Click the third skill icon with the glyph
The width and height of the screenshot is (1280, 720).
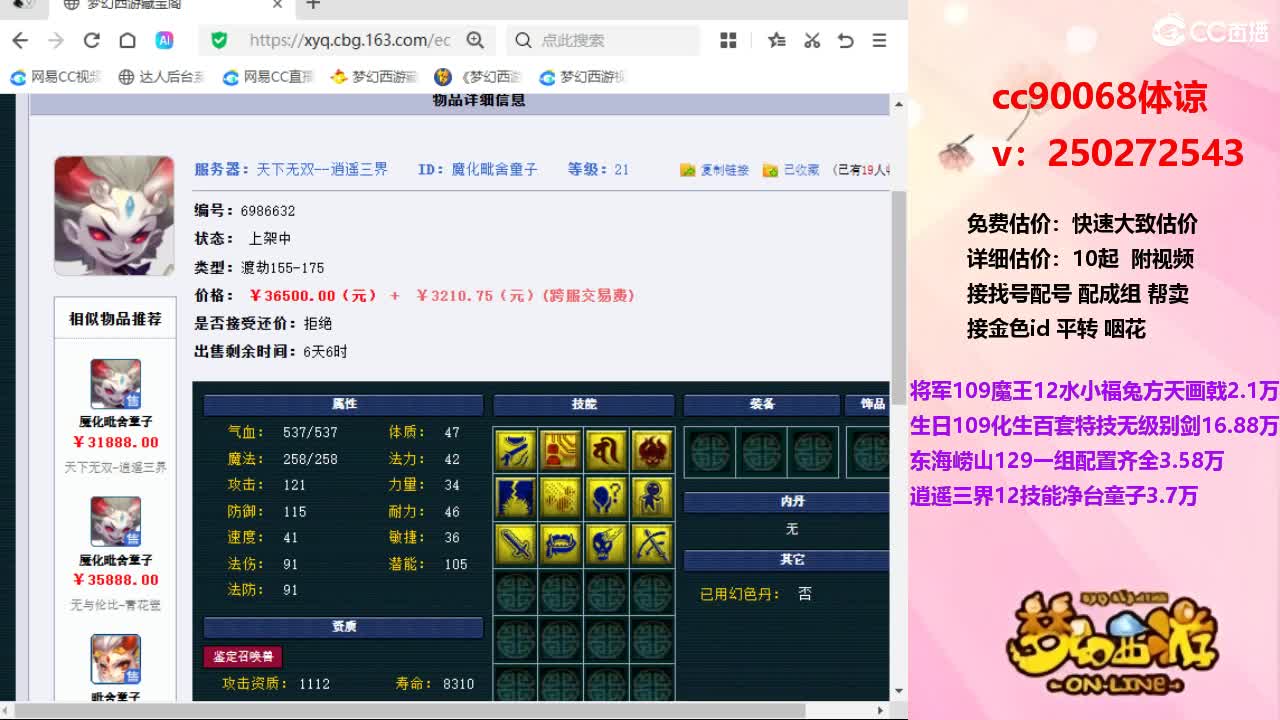pyautogui.click(x=607, y=450)
